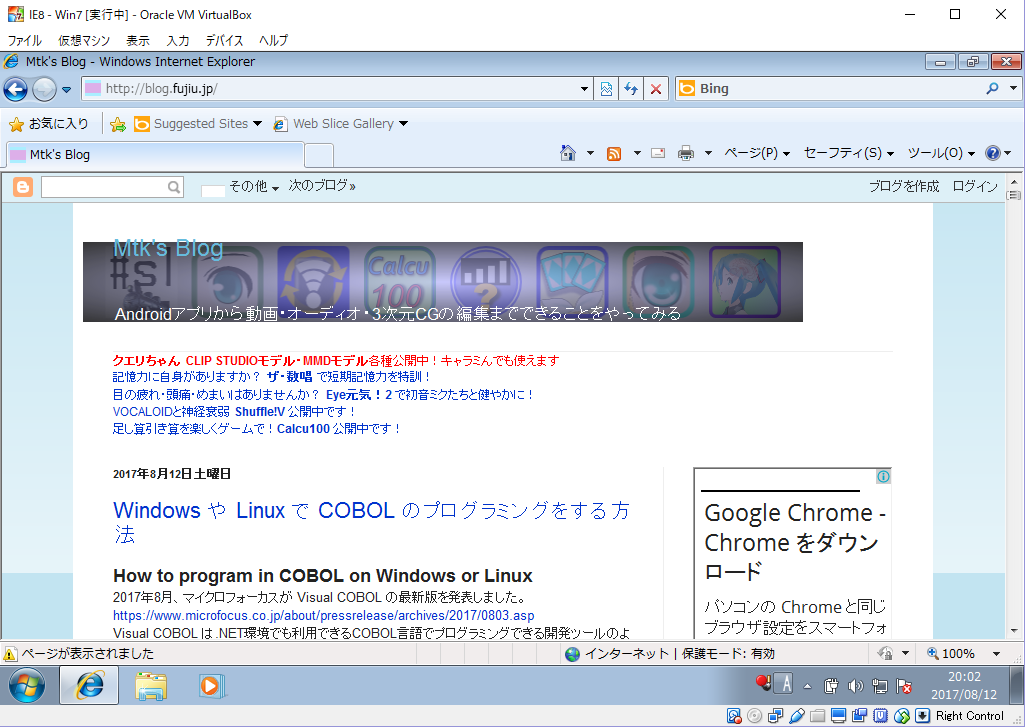Click the 次のブログ» link

[322, 186]
